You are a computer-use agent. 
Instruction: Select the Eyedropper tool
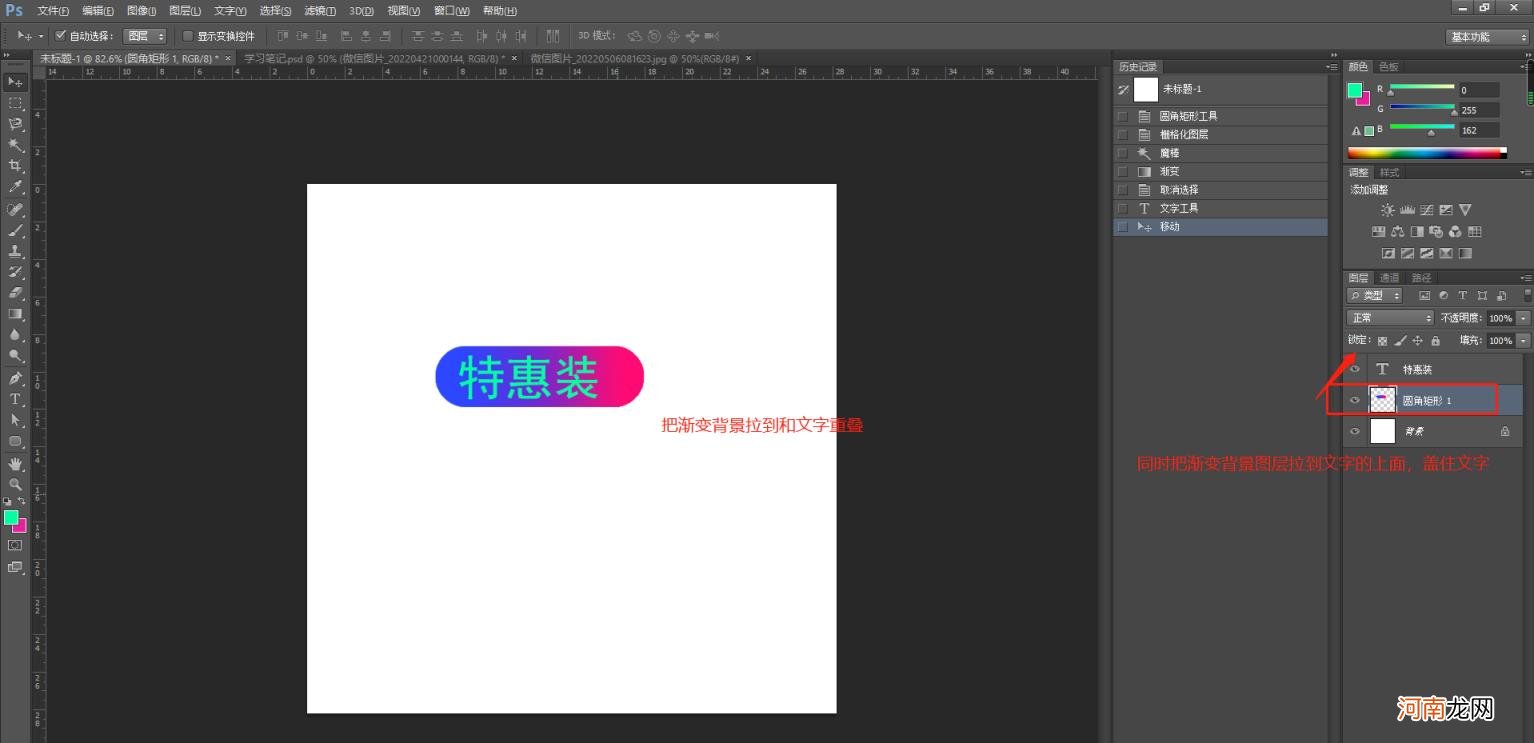point(15,187)
